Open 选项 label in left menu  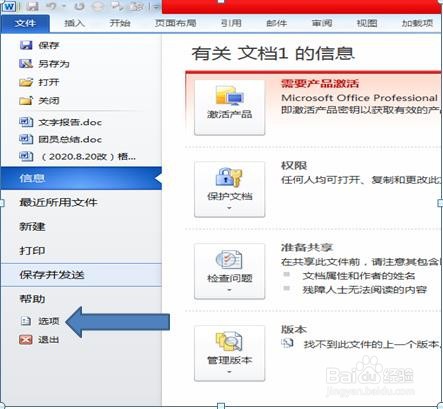49,321
